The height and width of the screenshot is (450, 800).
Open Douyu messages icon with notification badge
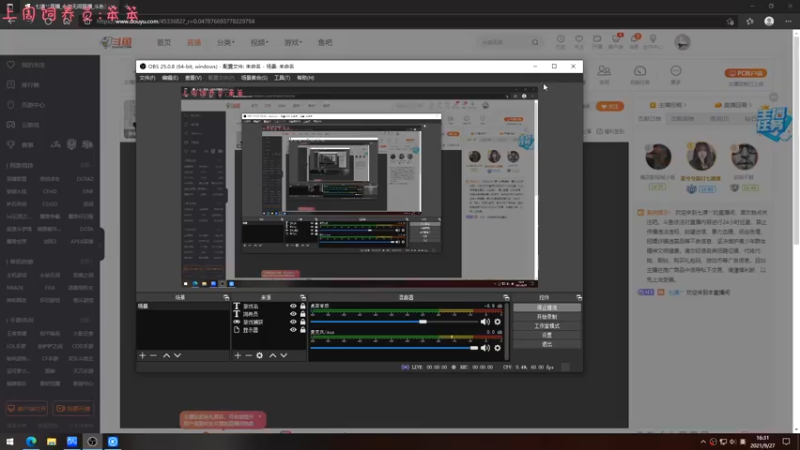pos(635,41)
